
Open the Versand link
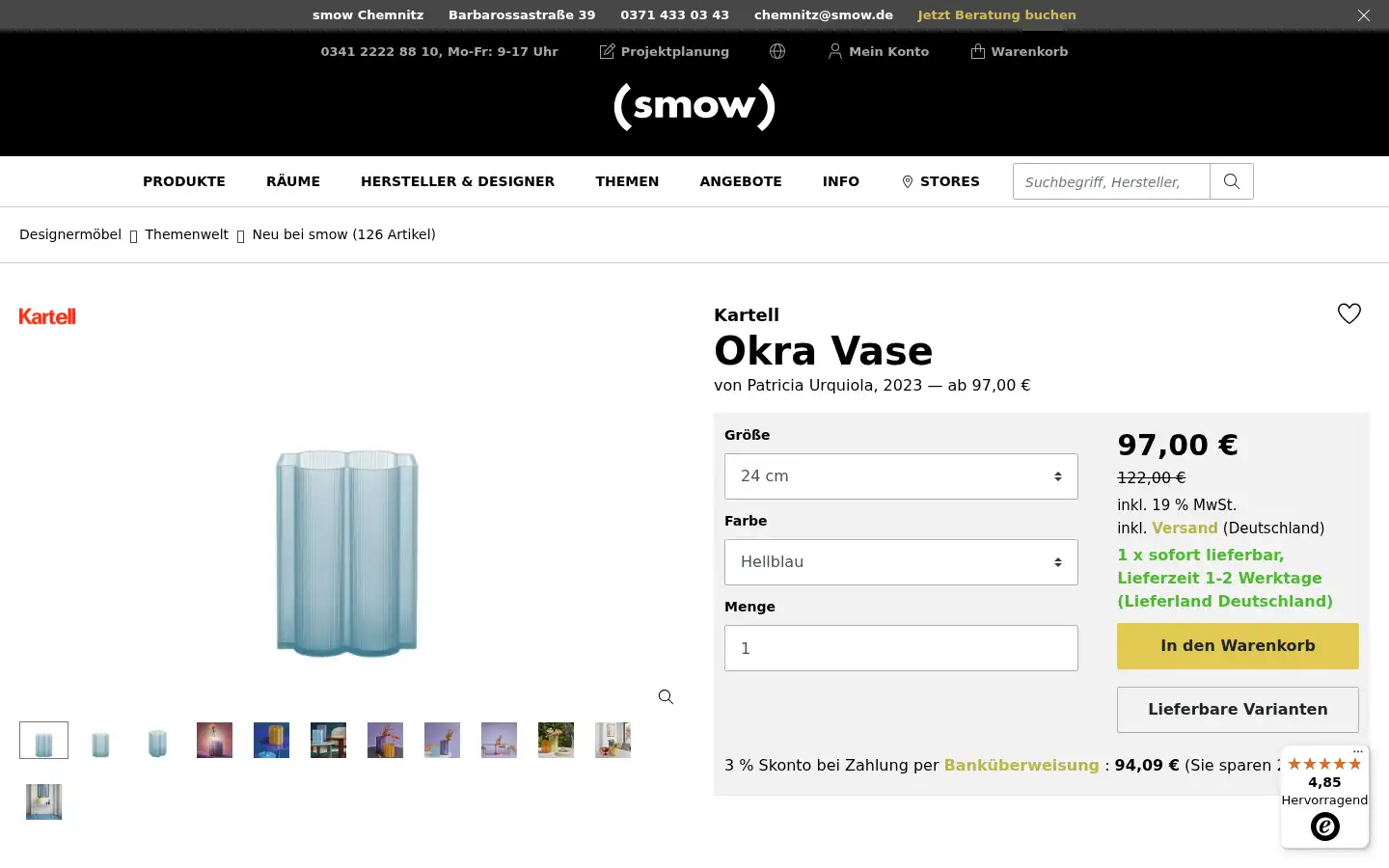pyautogui.click(x=1185, y=529)
